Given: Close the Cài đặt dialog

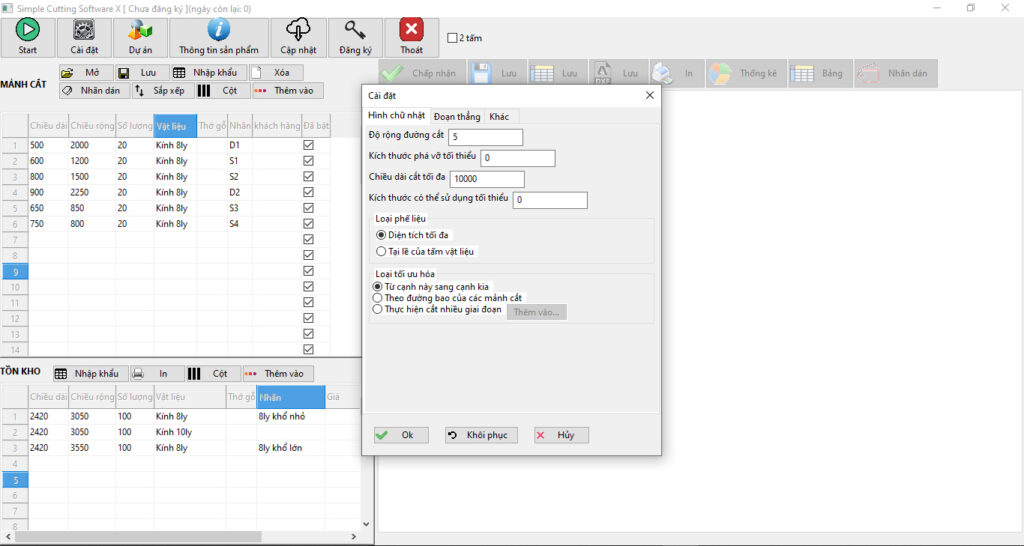Looking at the screenshot, I should [650, 95].
